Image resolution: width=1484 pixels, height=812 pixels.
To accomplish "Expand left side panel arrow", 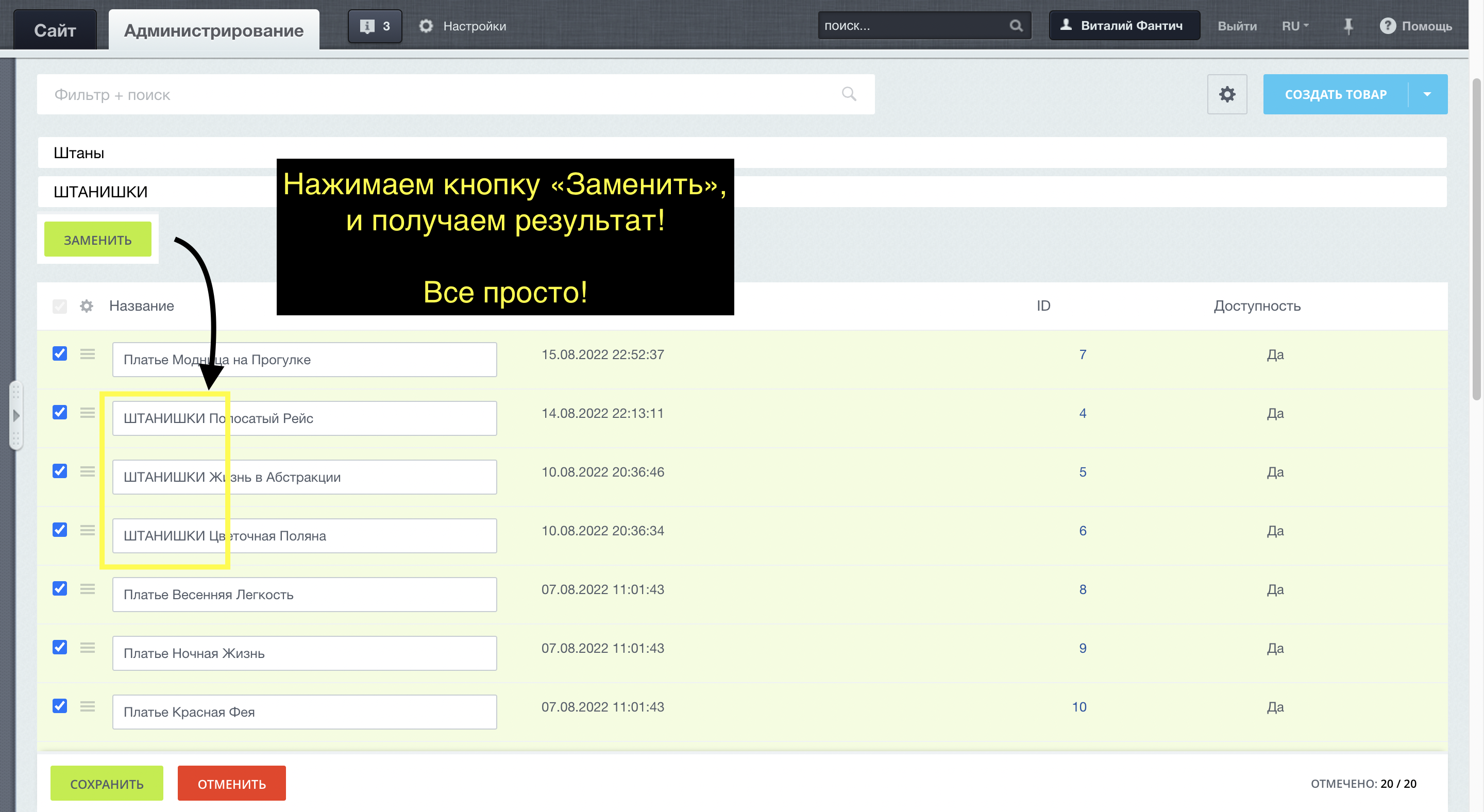I will click(16, 415).
